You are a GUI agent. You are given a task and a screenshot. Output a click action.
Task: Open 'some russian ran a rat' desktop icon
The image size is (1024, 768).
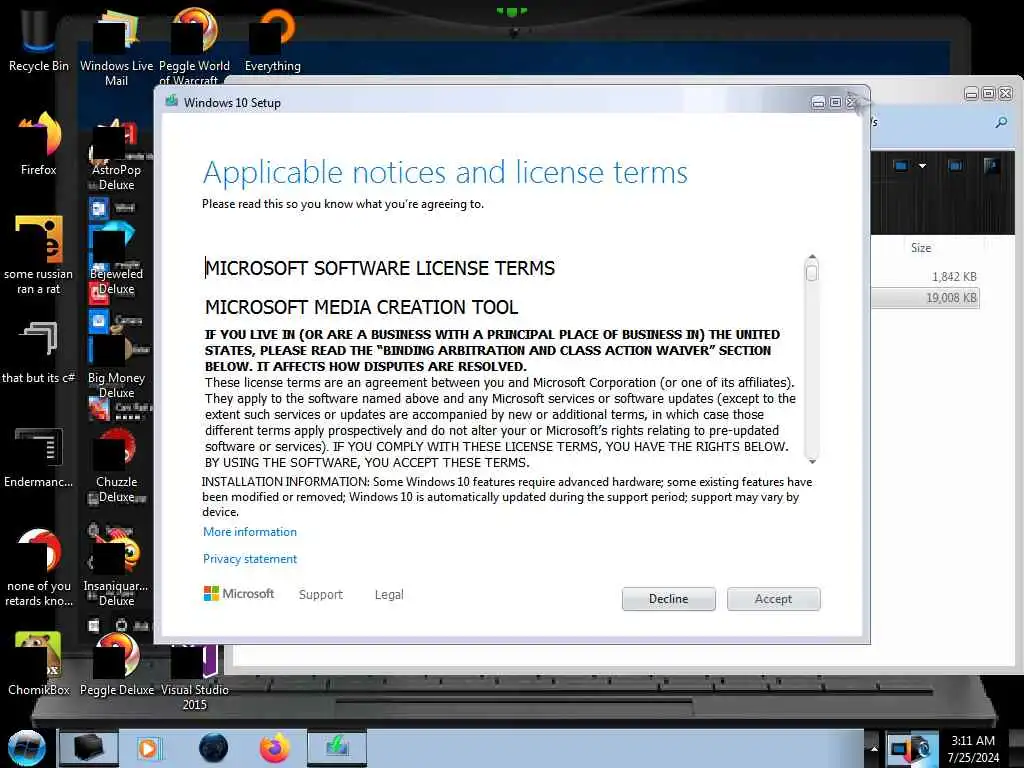(x=39, y=255)
